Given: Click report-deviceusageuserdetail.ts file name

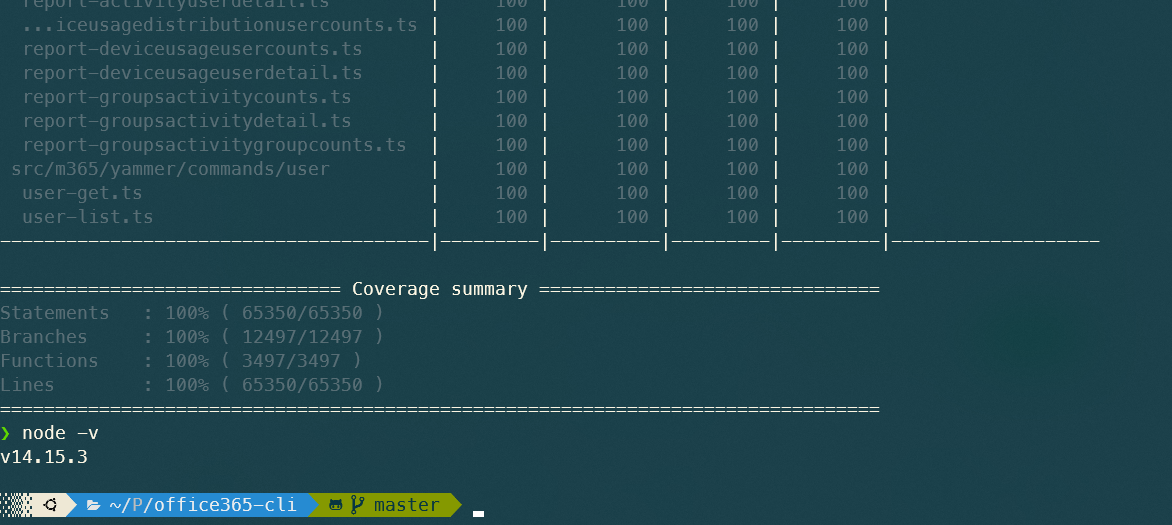Looking at the screenshot, I should coord(192,73).
